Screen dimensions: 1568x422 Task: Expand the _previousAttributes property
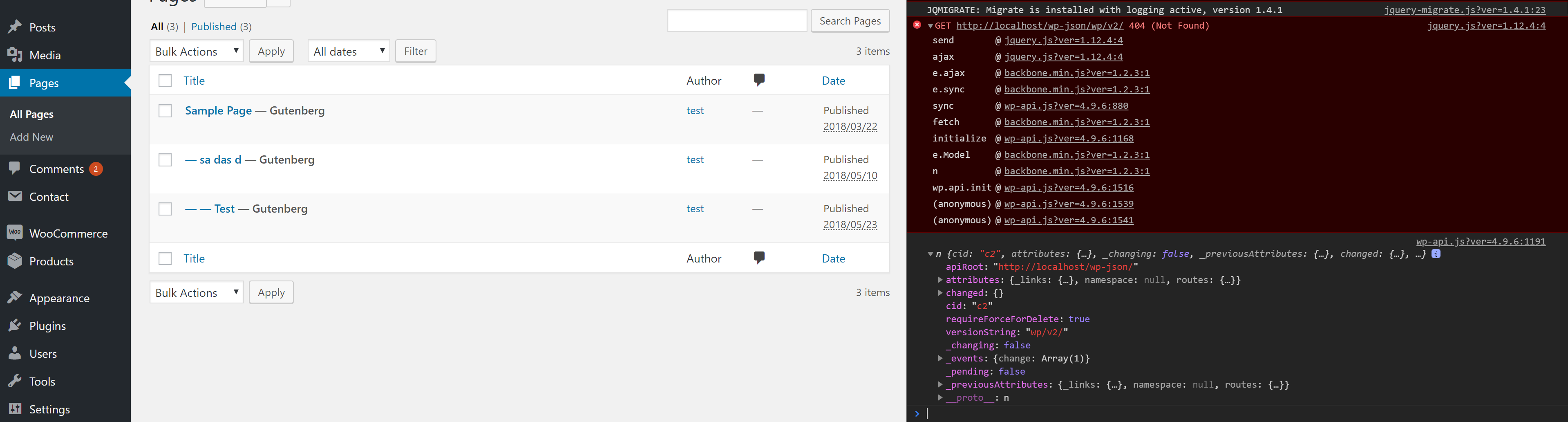(940, 384)
